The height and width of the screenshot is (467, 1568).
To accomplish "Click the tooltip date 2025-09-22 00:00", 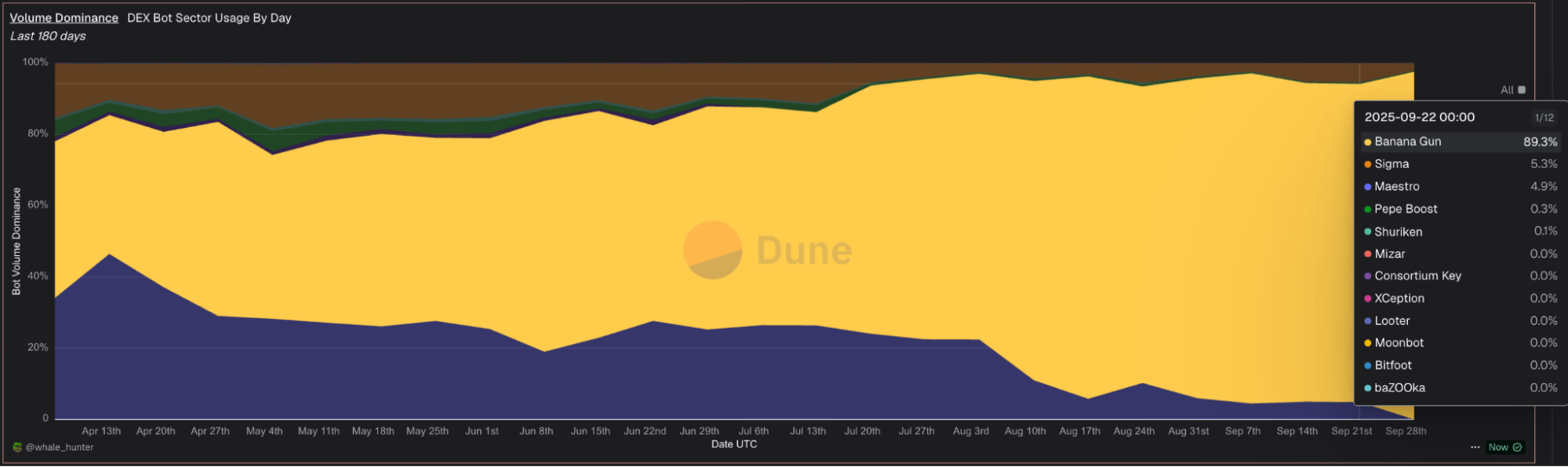I will 1420,117.
